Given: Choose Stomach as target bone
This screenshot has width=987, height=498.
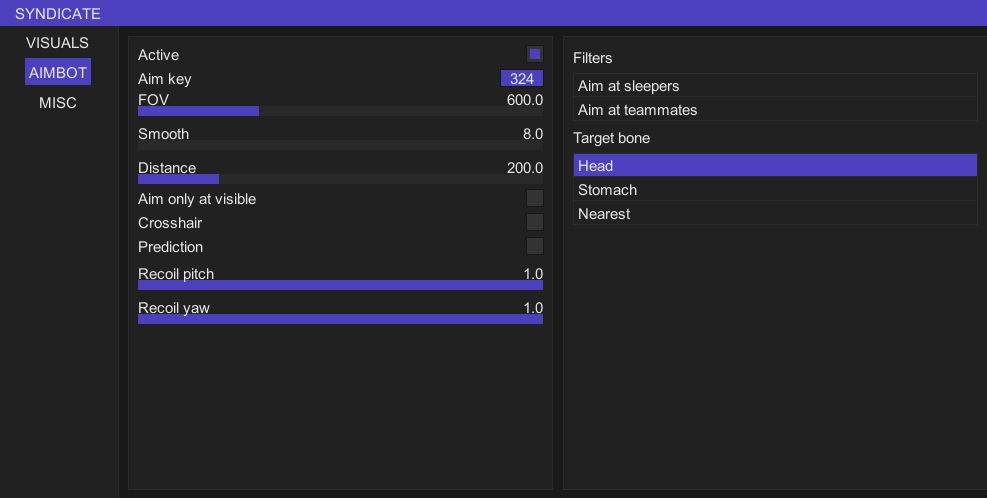Looking at the screenshot, I should click(x=775, y=190).
